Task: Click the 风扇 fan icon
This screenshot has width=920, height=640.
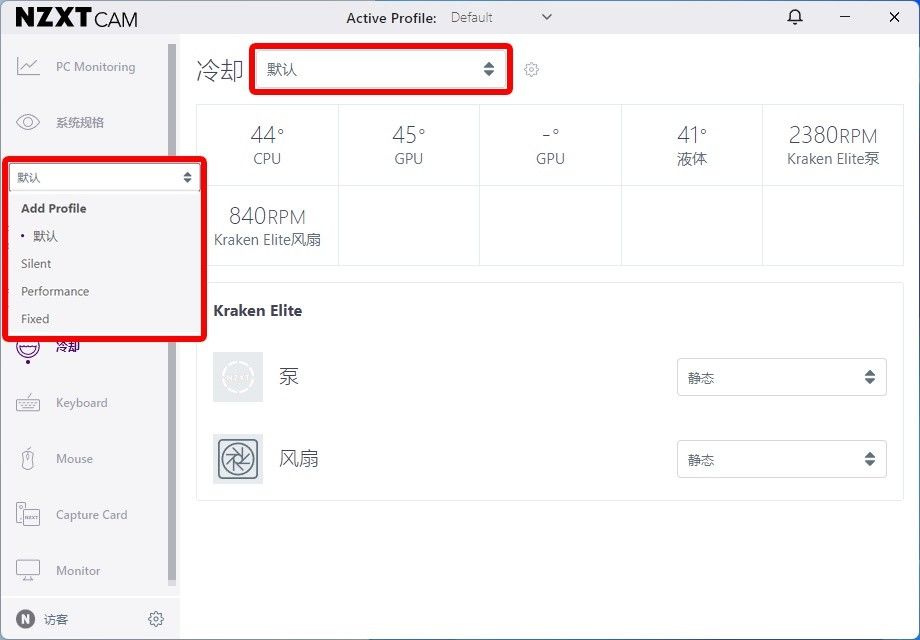Action: [238, 458]
